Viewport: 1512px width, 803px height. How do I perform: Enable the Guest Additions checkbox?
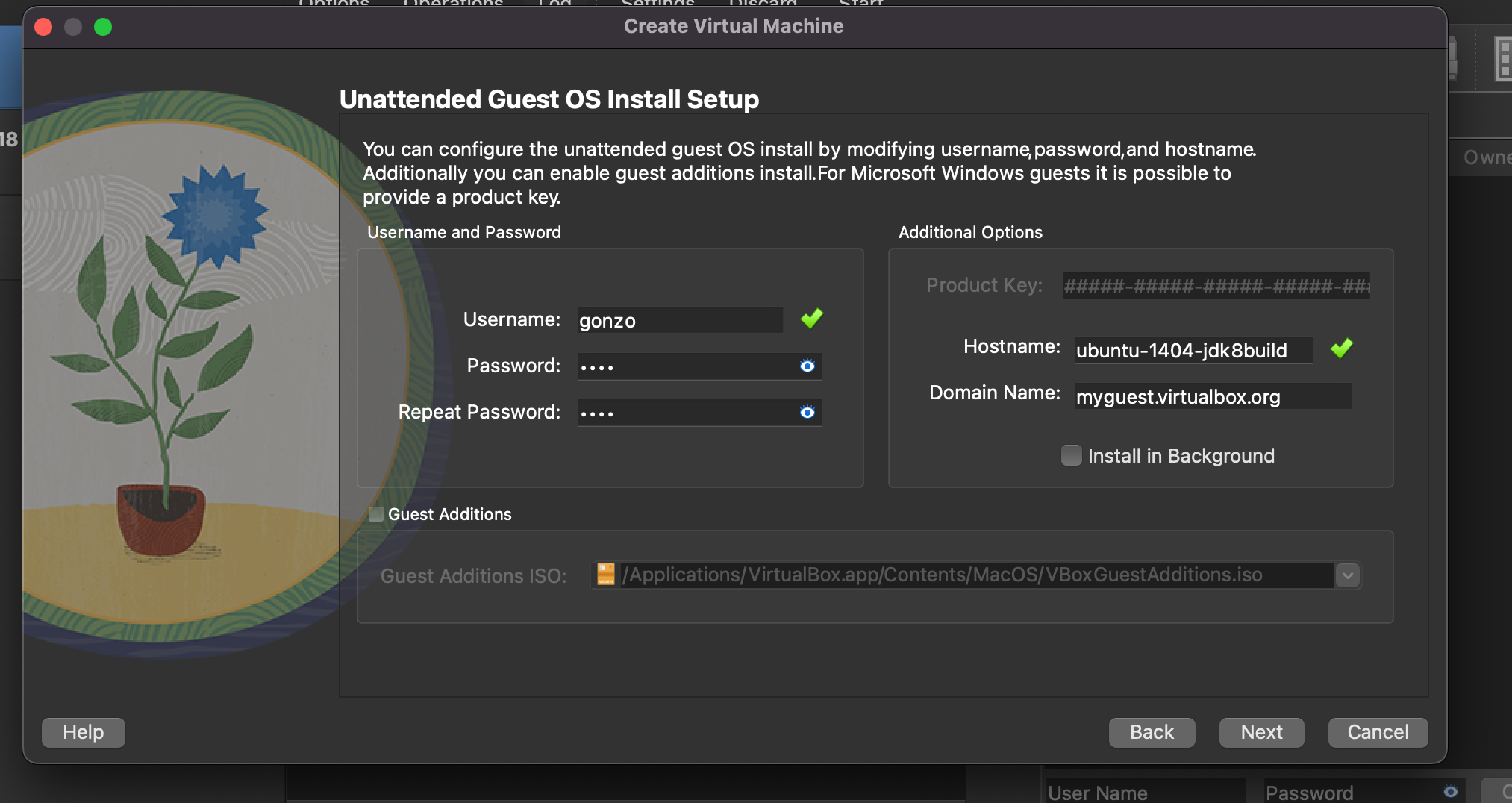pyautogui.click(x=376, y=514)
